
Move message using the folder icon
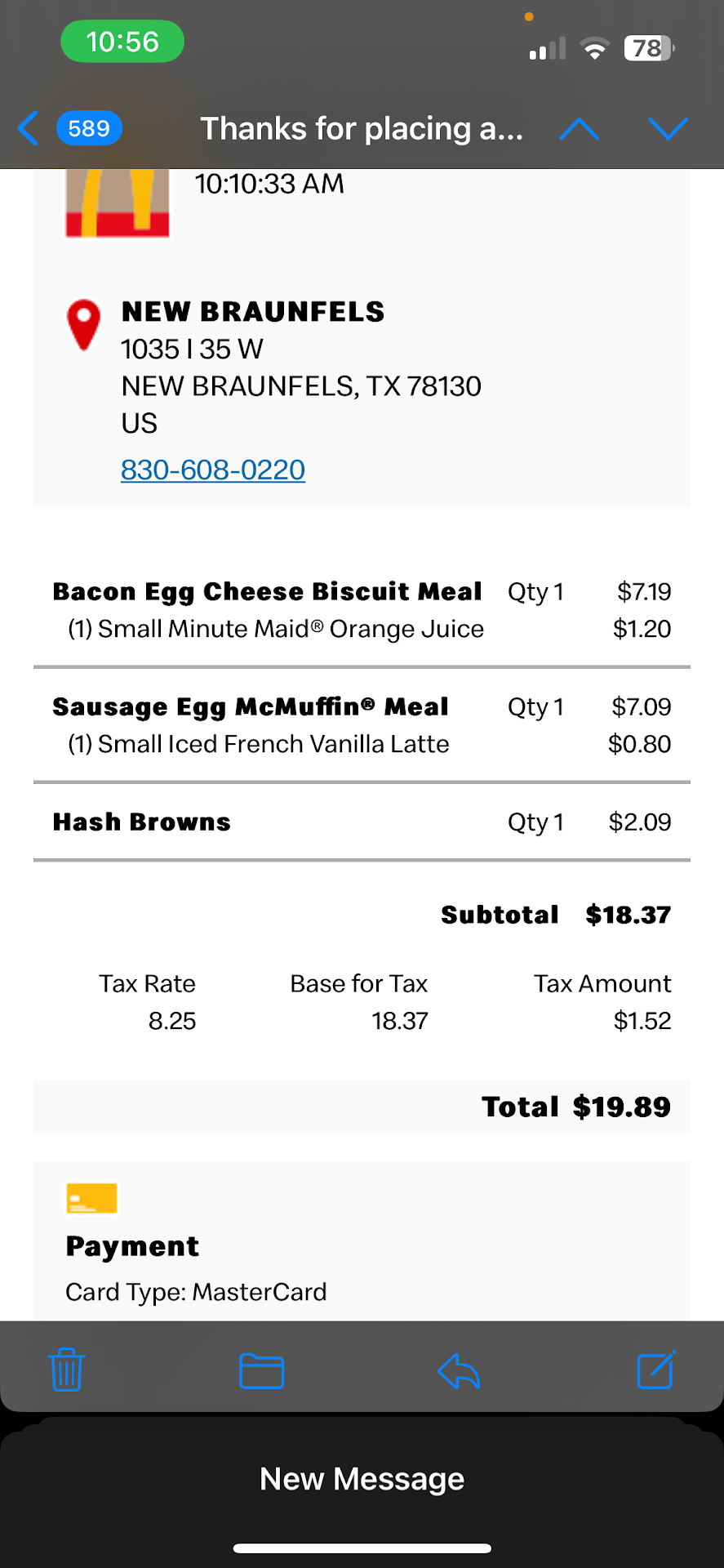tap(261, 1370)
